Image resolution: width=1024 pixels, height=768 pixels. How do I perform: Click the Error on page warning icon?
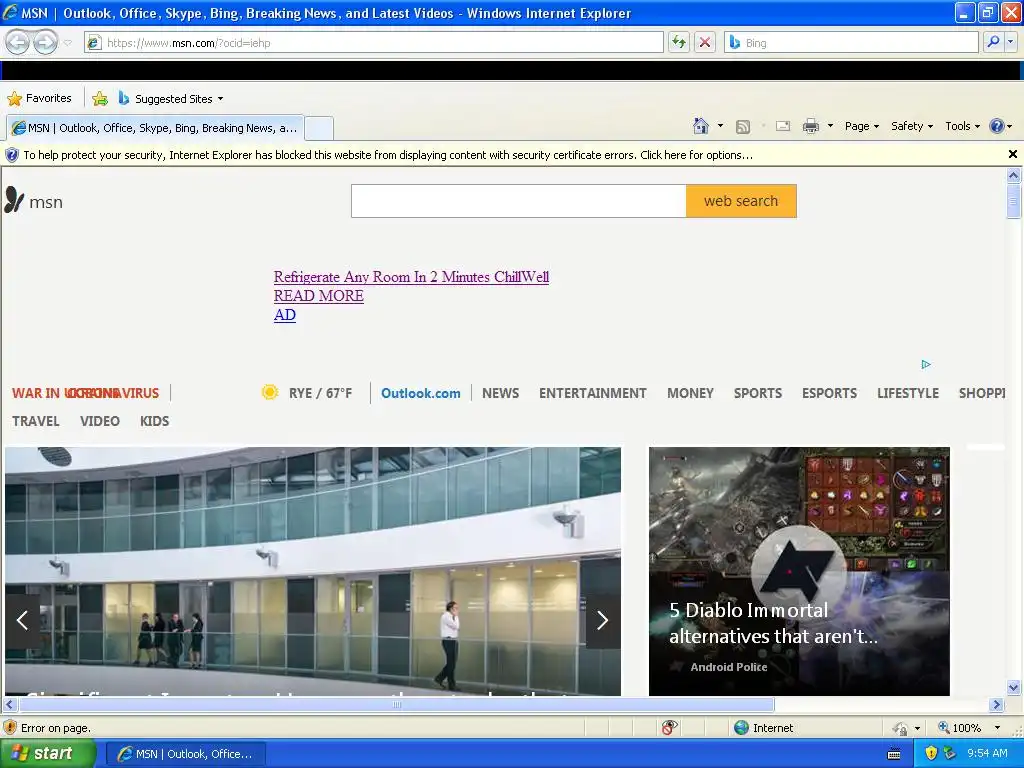pos(10,728)
